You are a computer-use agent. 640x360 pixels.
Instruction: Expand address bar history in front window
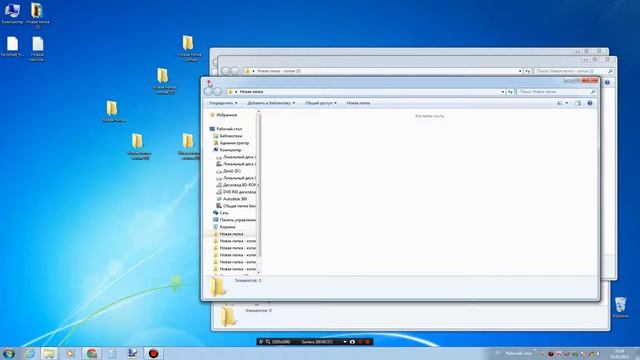click(x=503, y=92)
